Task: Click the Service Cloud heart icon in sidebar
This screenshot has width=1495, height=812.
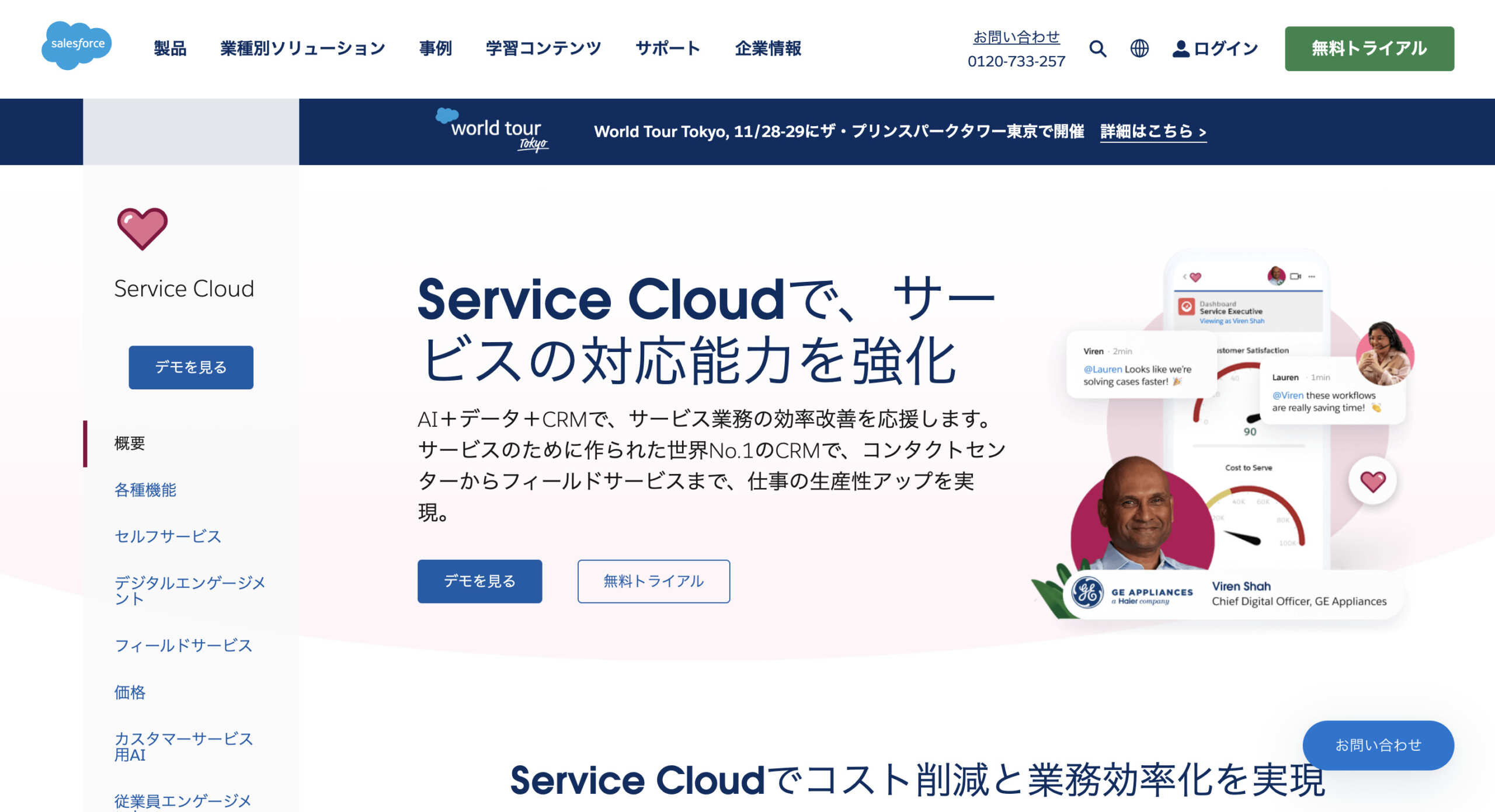Action: coord(142,228)
